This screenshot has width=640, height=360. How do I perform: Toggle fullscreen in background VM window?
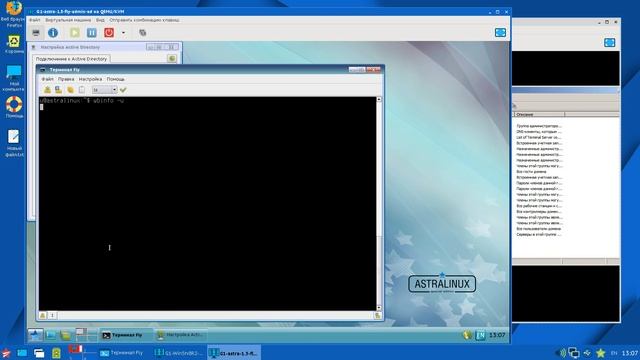(609, 42)
